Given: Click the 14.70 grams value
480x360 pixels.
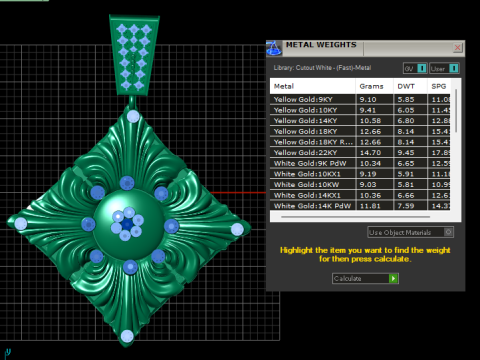Looking at the screenshot, I should pos(370,153).
